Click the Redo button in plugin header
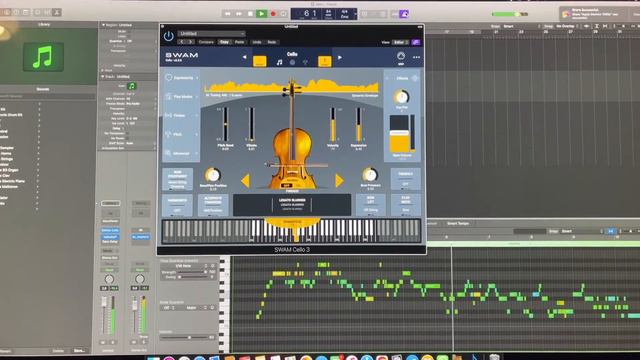 [x=272, y=42]
